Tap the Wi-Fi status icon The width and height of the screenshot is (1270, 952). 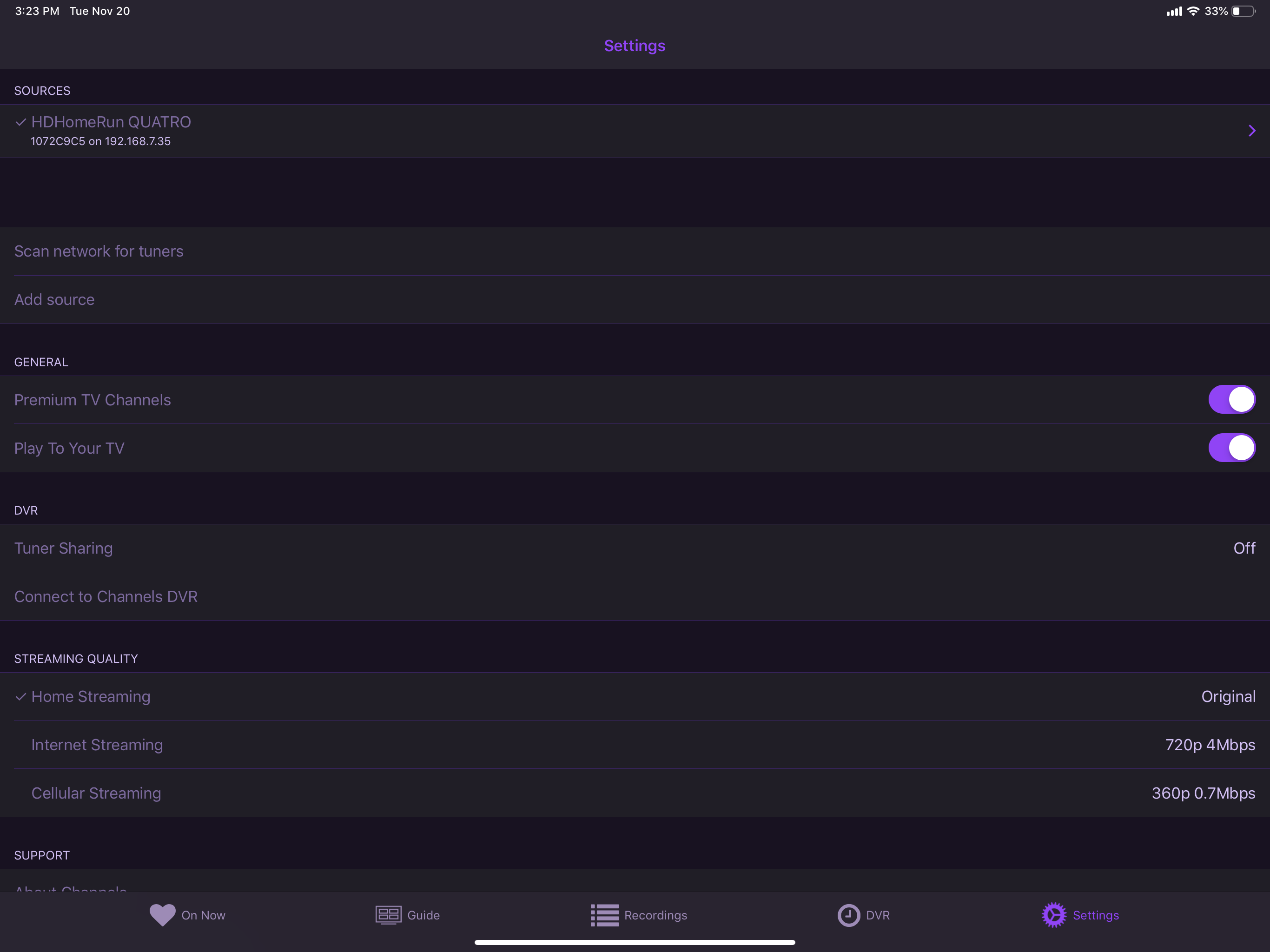pos(1193,11)
